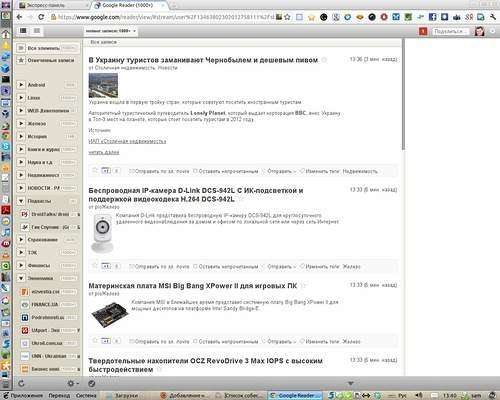
Task: Click the D-Link camera product image
Action: tap(102, 233)
